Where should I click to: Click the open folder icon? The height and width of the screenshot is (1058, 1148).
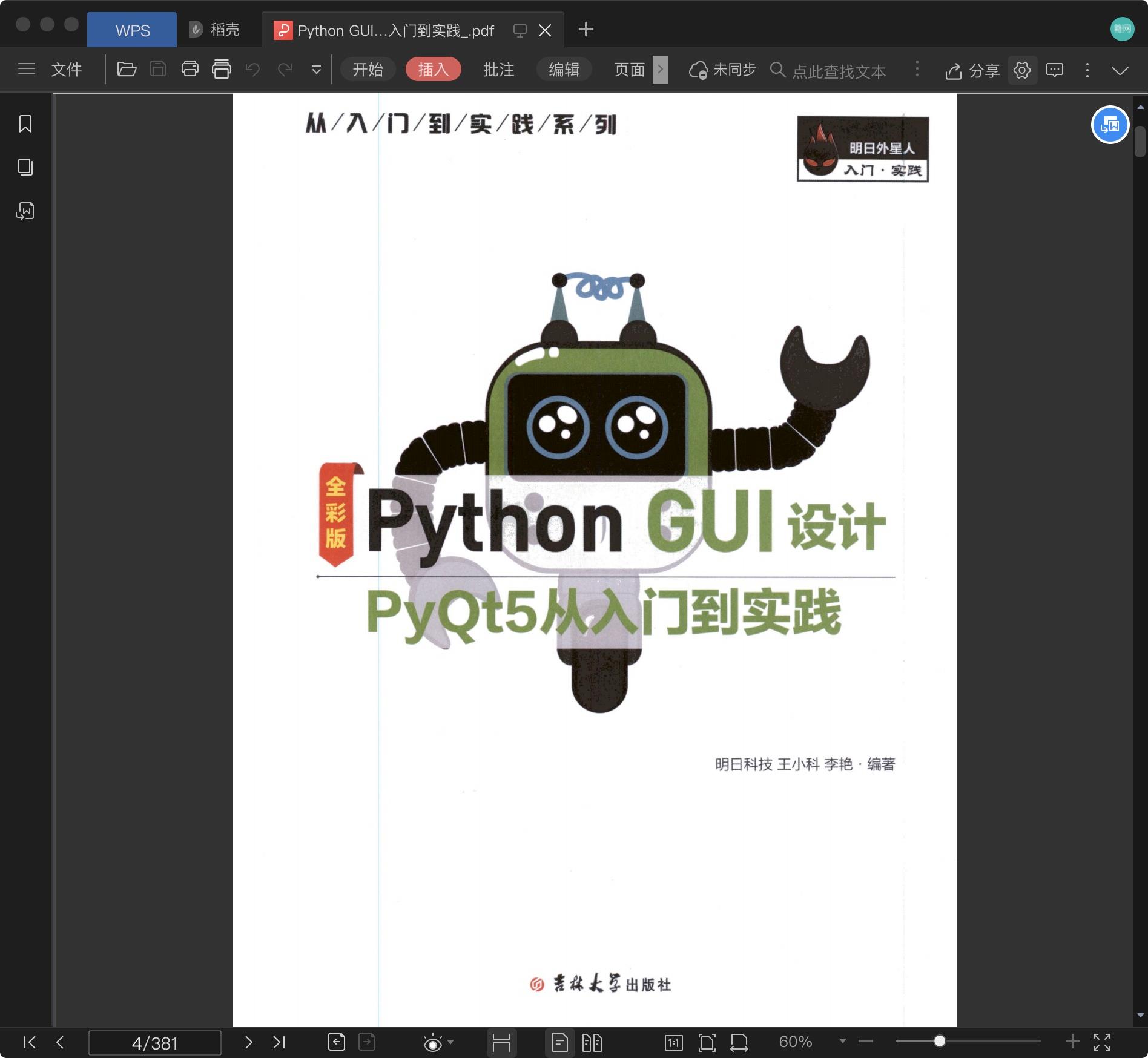point(127,69)
